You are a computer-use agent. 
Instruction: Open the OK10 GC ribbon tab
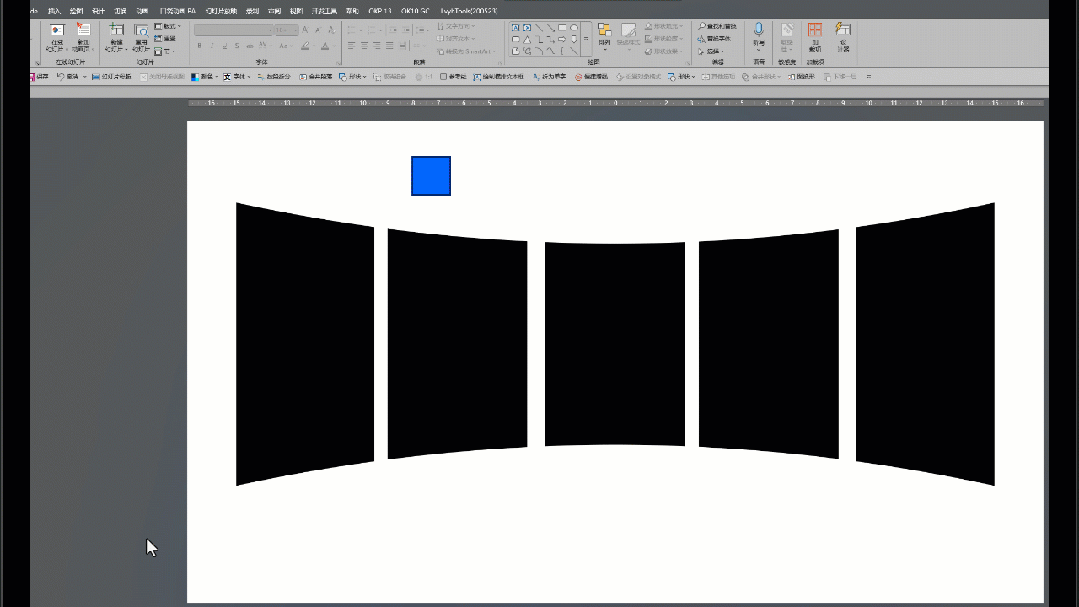click(415, 11)
